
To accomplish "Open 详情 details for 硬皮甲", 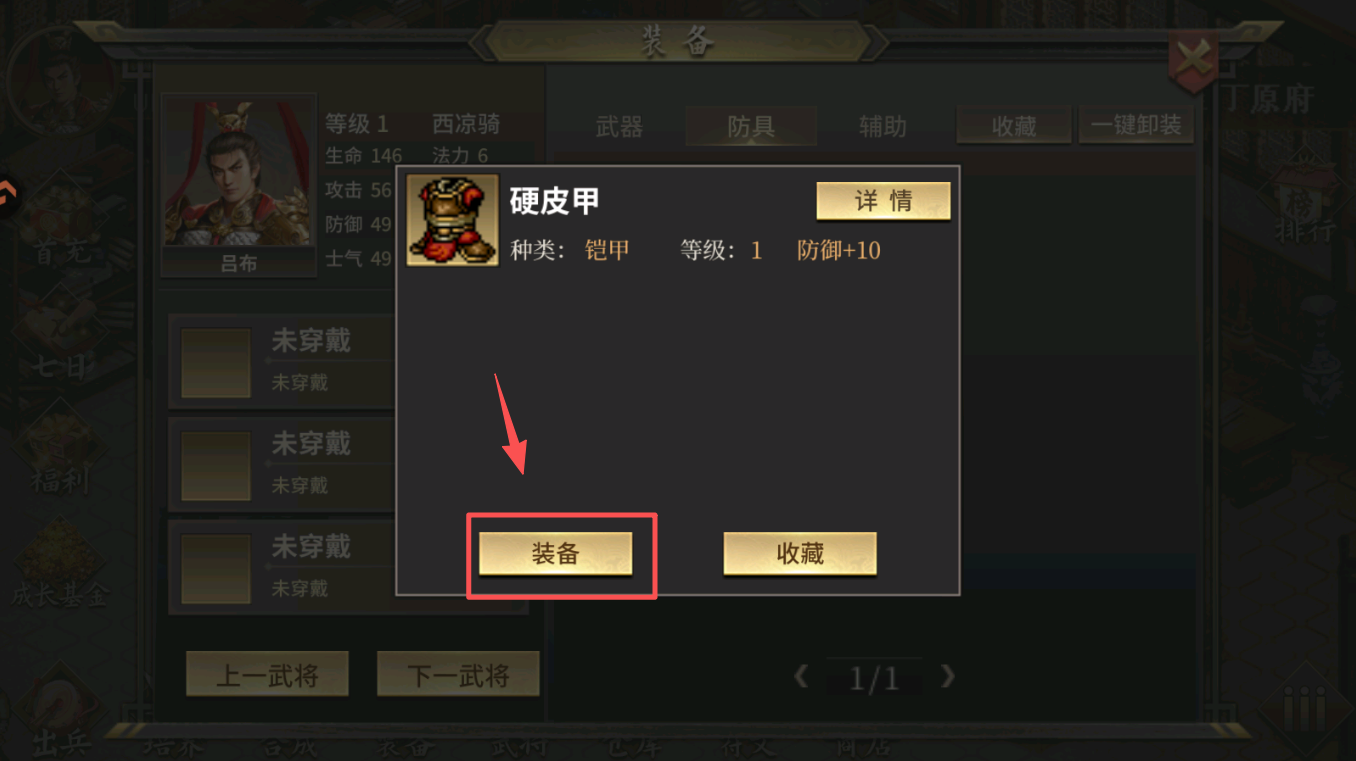I will (883, 201).
